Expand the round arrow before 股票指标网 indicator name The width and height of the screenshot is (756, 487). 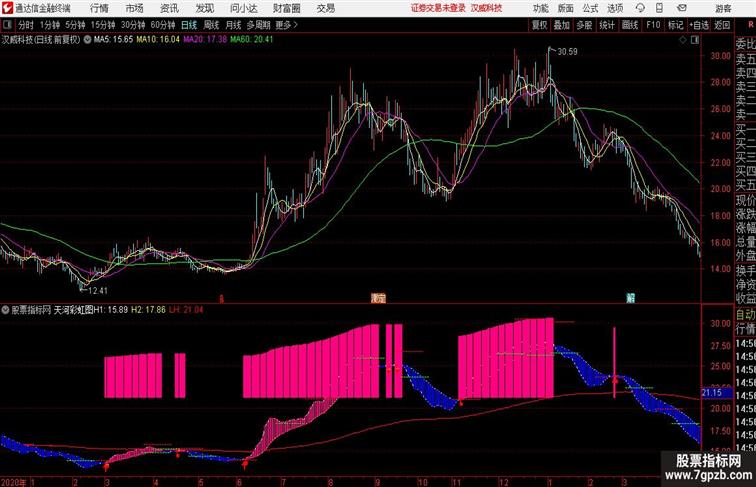pos(5,310)
